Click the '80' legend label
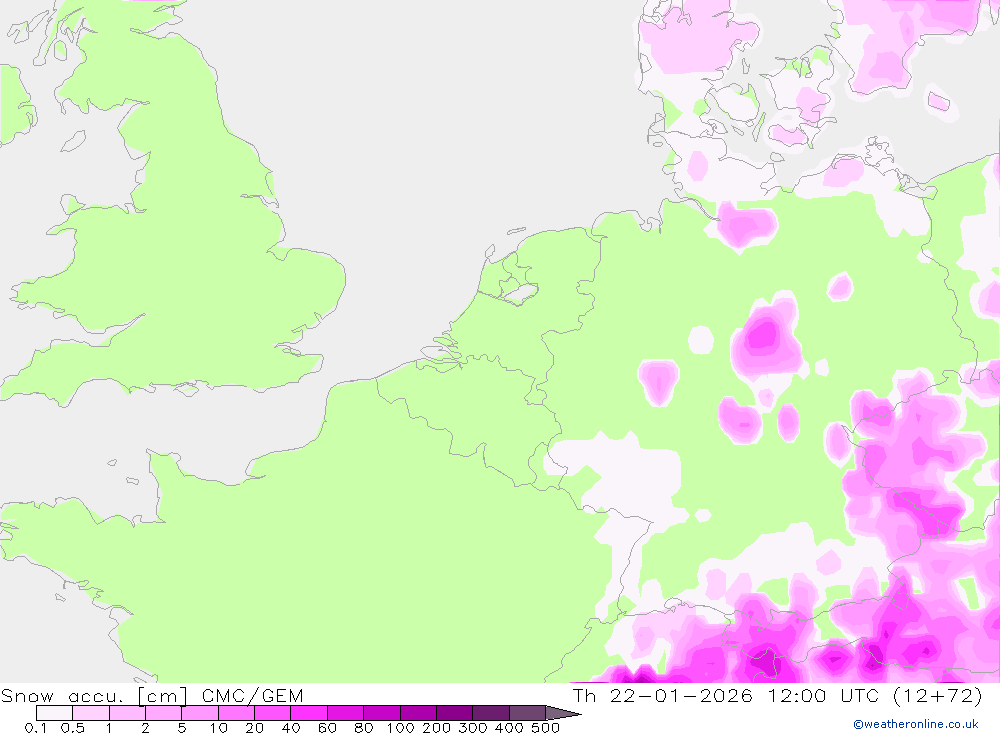Viewport: 1000px width, 733px height. [x=364, y=727]
